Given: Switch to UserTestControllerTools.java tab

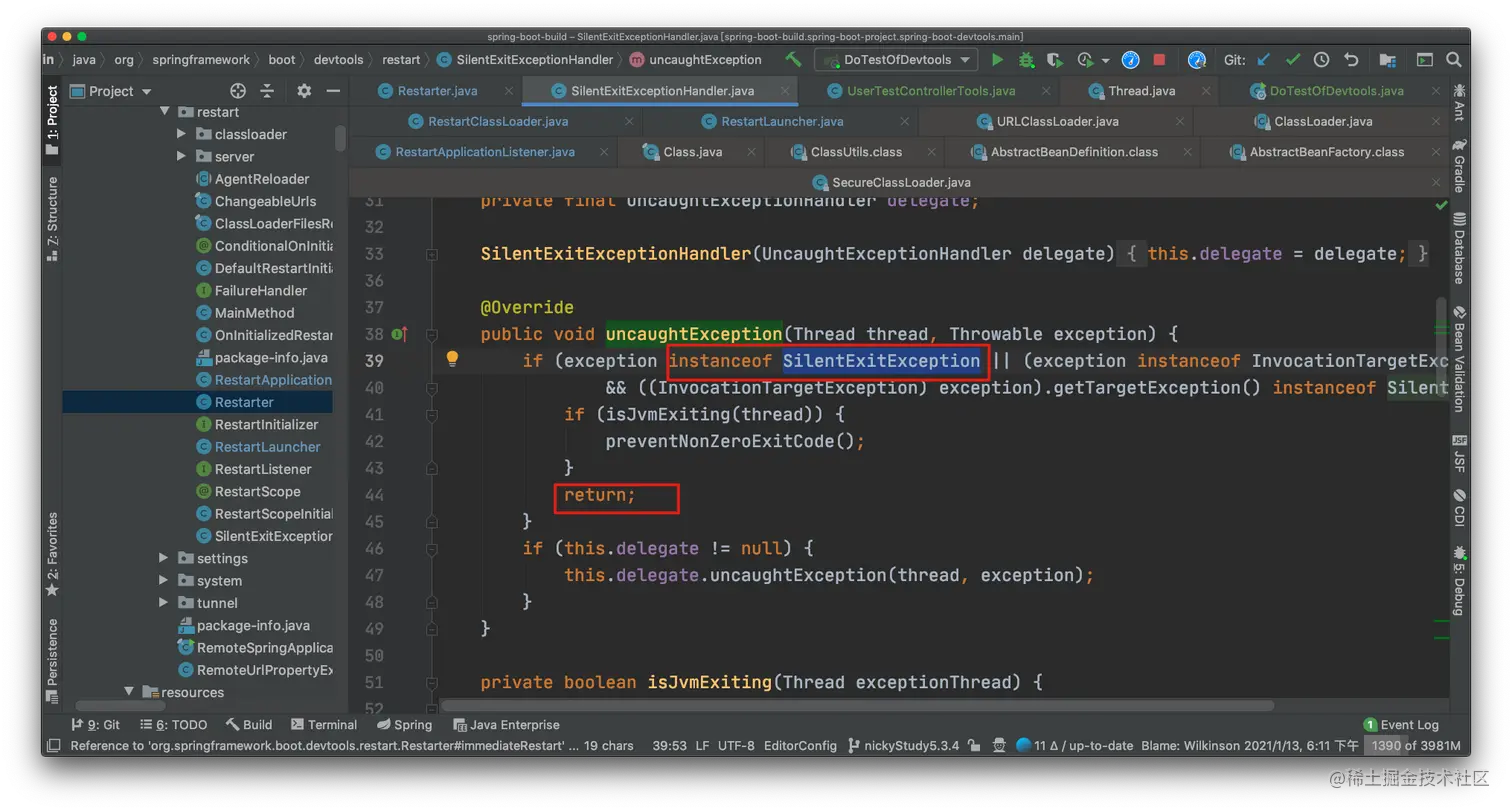Looking at the screenshot, I should click(x=931, y=91).
